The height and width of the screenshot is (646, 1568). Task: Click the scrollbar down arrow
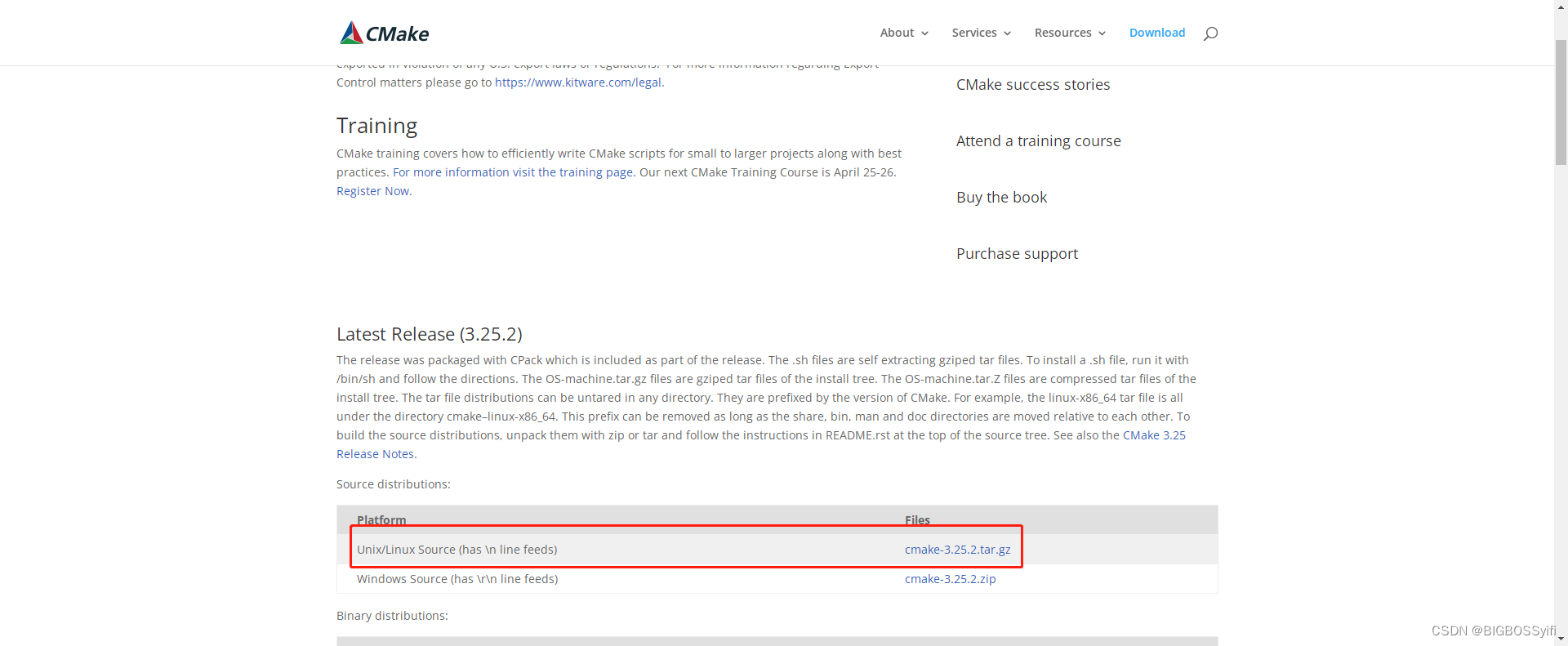1561,639
